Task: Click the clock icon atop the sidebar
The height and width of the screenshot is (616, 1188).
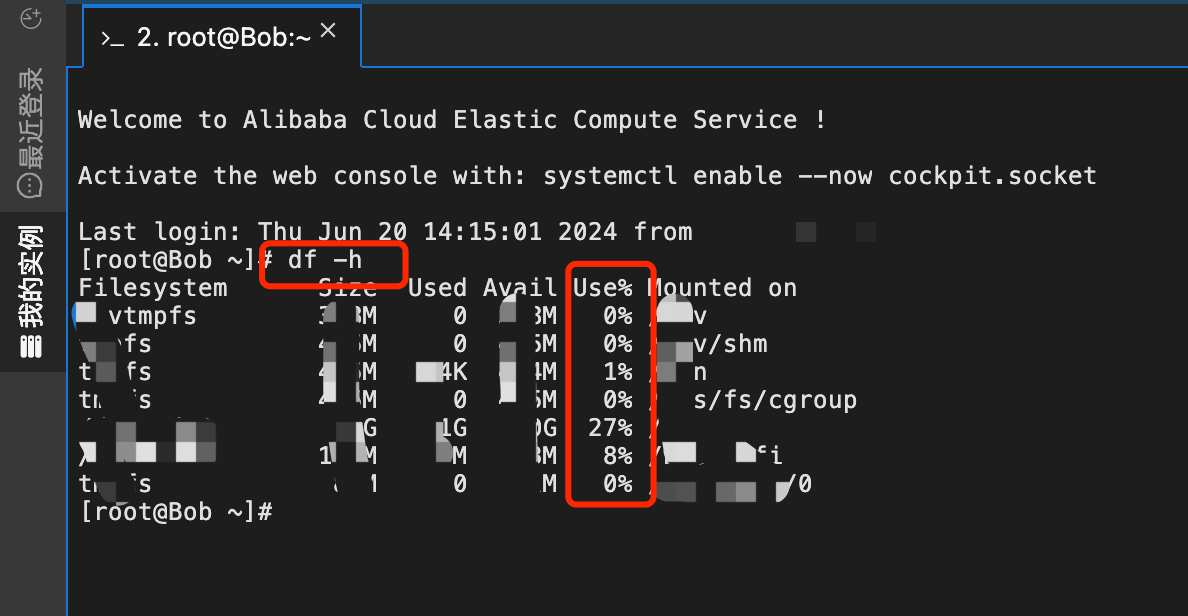Action: tap(31, 19)
